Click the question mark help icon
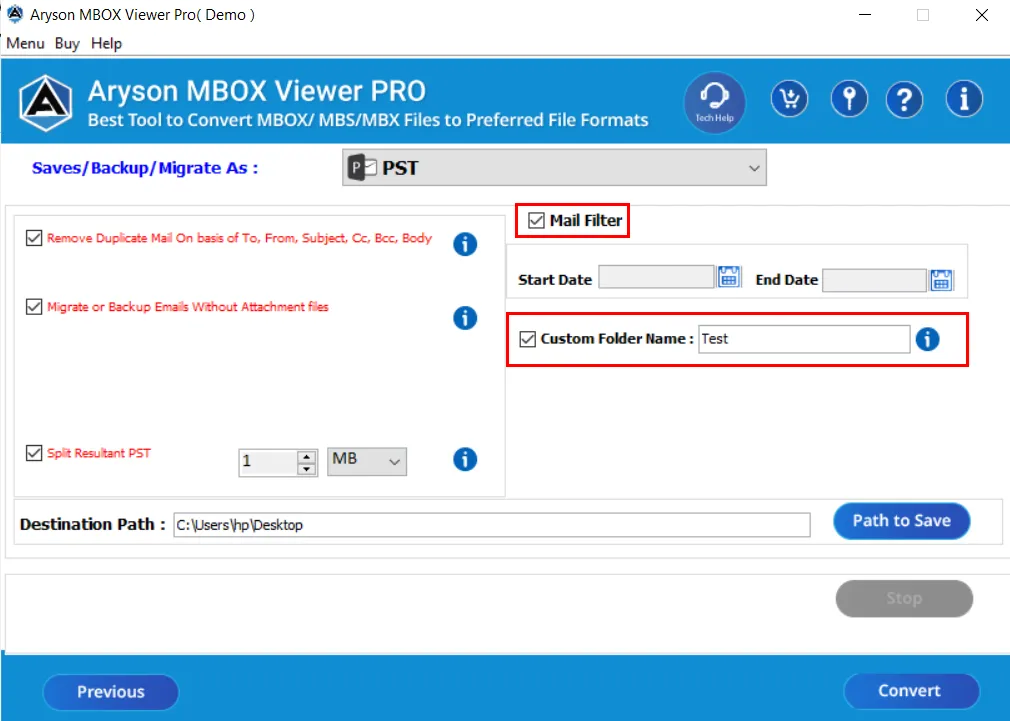The image size is (1010, 721). click(x=904, y=99)
